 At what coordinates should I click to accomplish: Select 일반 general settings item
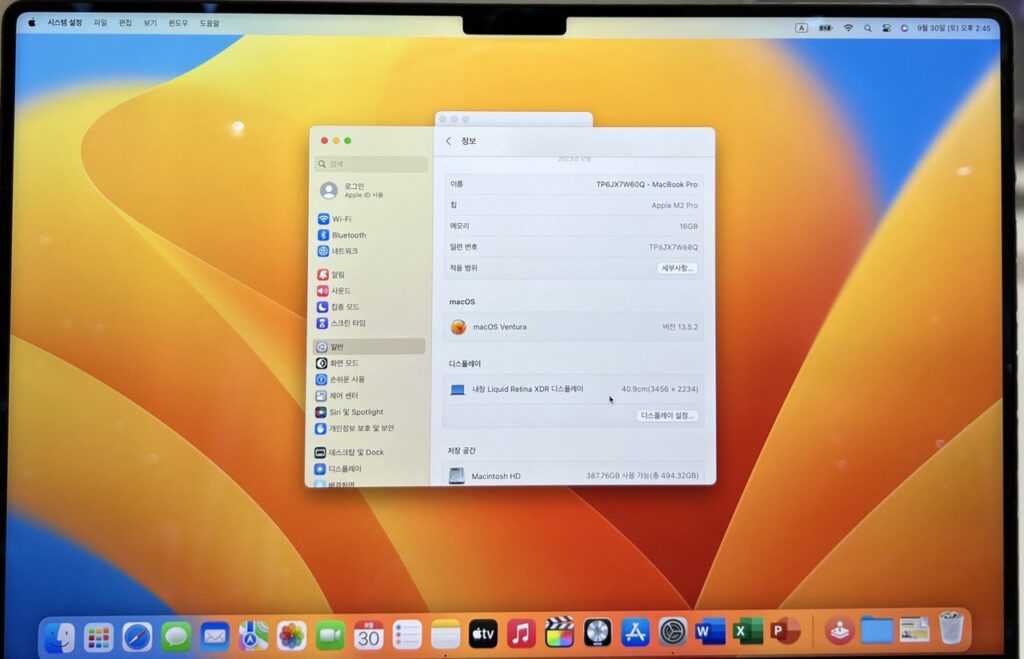tap(370, 346)
